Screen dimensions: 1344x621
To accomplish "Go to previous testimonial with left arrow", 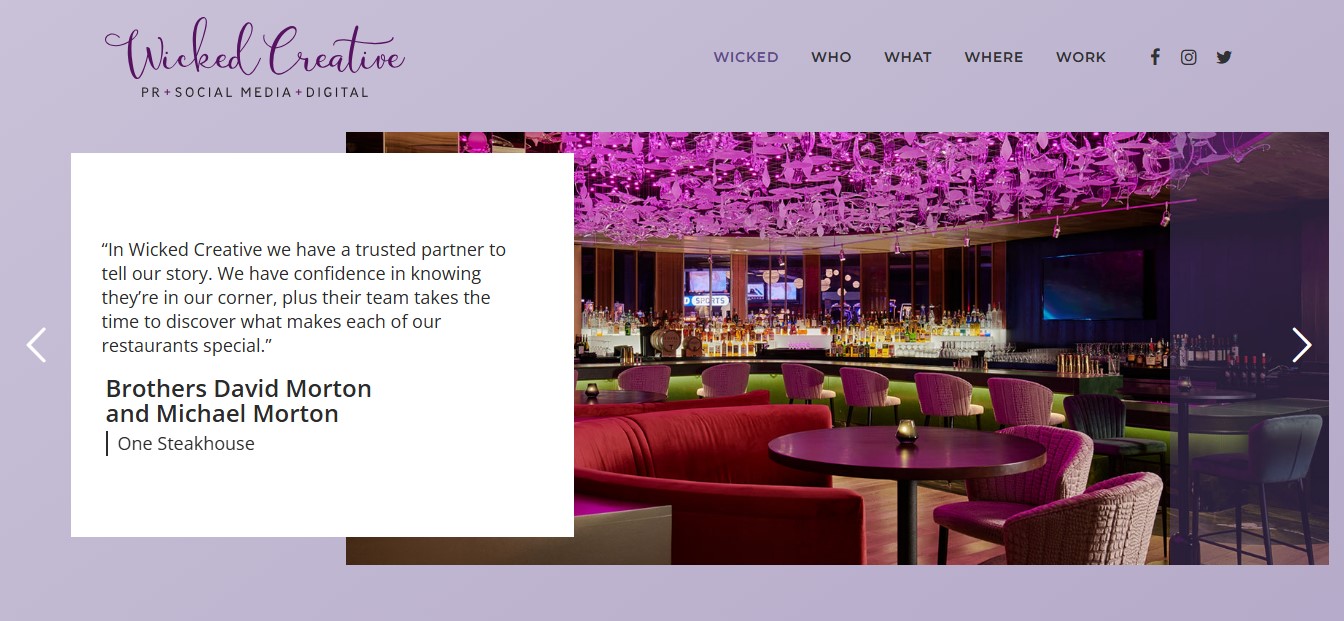I will click(36, 345).
